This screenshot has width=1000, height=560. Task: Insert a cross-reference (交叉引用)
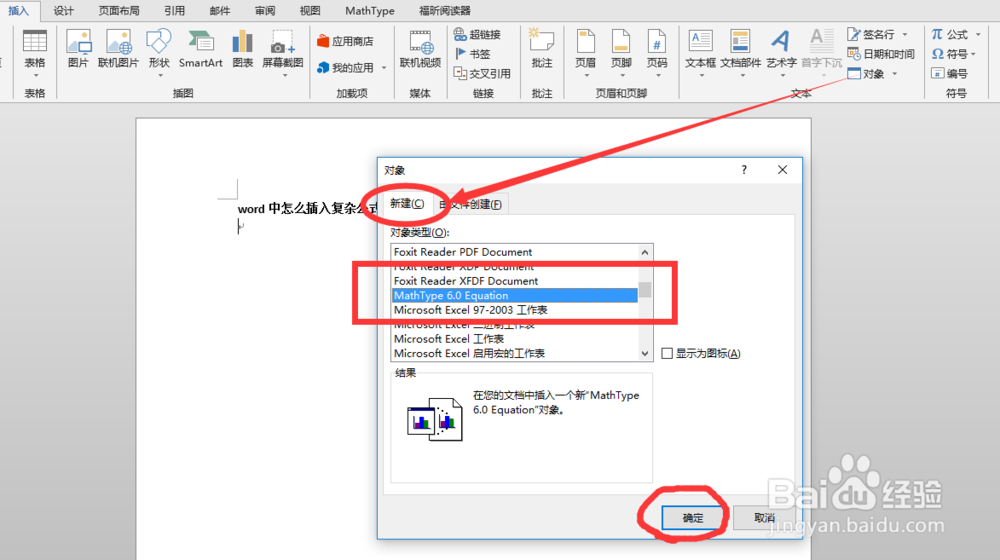tap(482, 73)
